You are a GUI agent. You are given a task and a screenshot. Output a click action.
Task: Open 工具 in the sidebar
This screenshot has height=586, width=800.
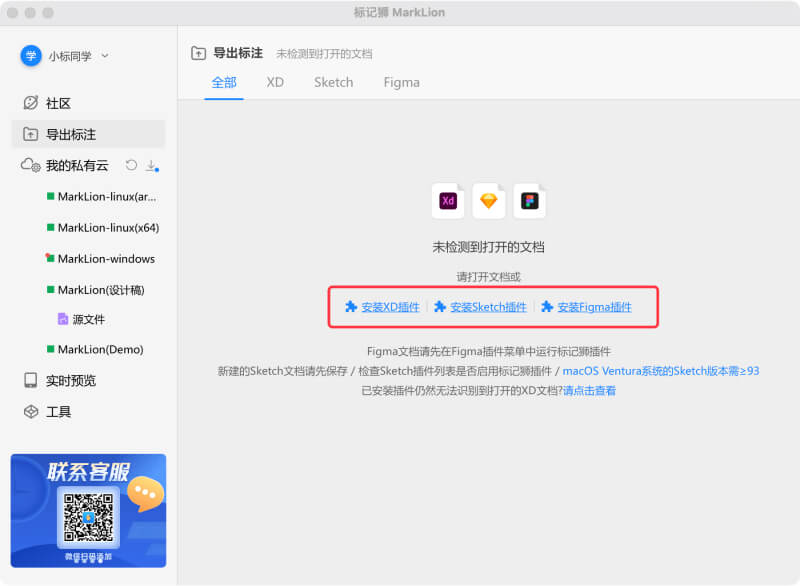[x=58, y=411]
